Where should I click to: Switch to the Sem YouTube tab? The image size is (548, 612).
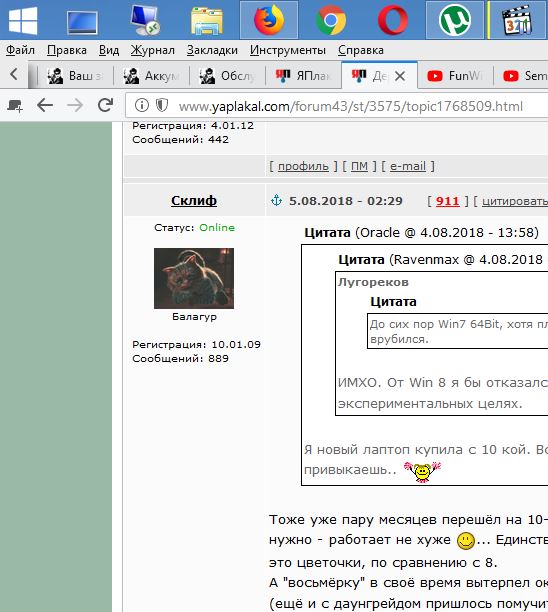pyautogui.click(x=522, y=75)
